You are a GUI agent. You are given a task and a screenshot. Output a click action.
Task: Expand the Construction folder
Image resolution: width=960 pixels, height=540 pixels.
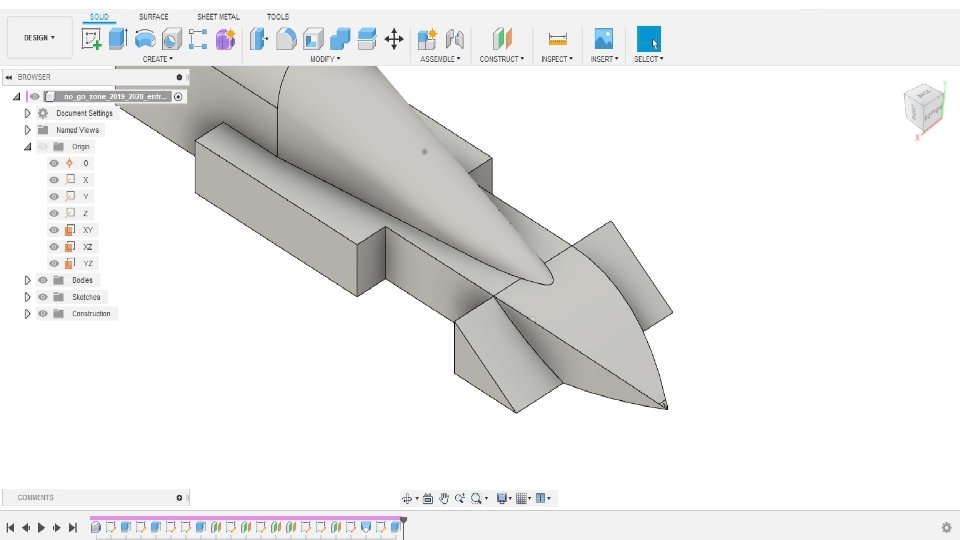[x=28, y=313]
